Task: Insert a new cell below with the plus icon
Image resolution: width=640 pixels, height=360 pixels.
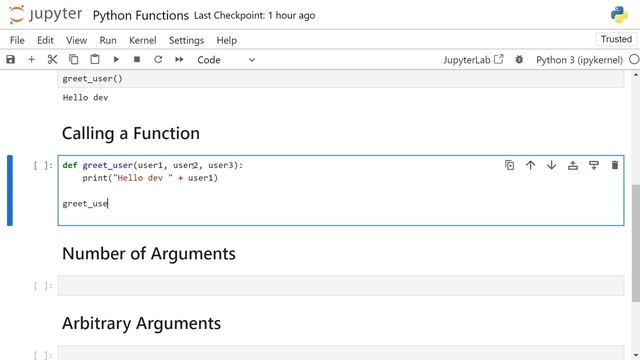Action: (31, 60)
